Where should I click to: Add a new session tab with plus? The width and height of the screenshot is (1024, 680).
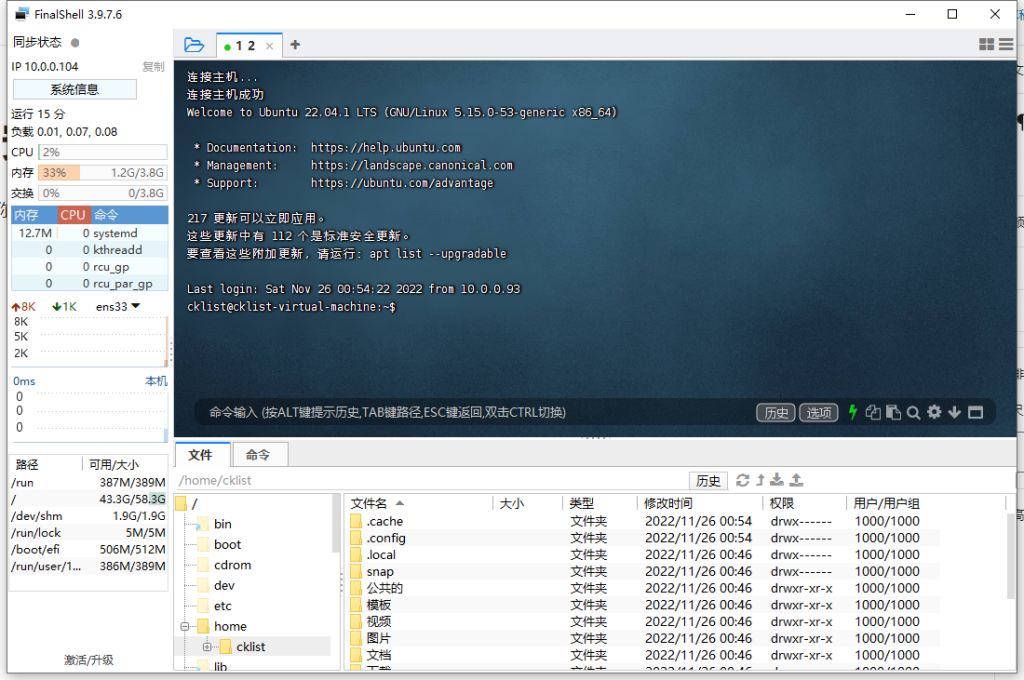pyautogui.click(x=295, y=44)
